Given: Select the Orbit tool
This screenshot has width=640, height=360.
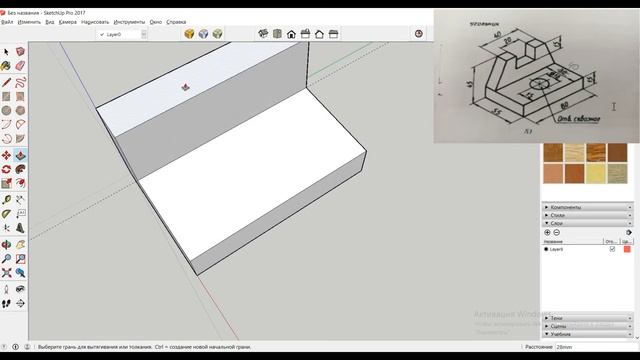Looking at the screenshot, I should (6, 244).
